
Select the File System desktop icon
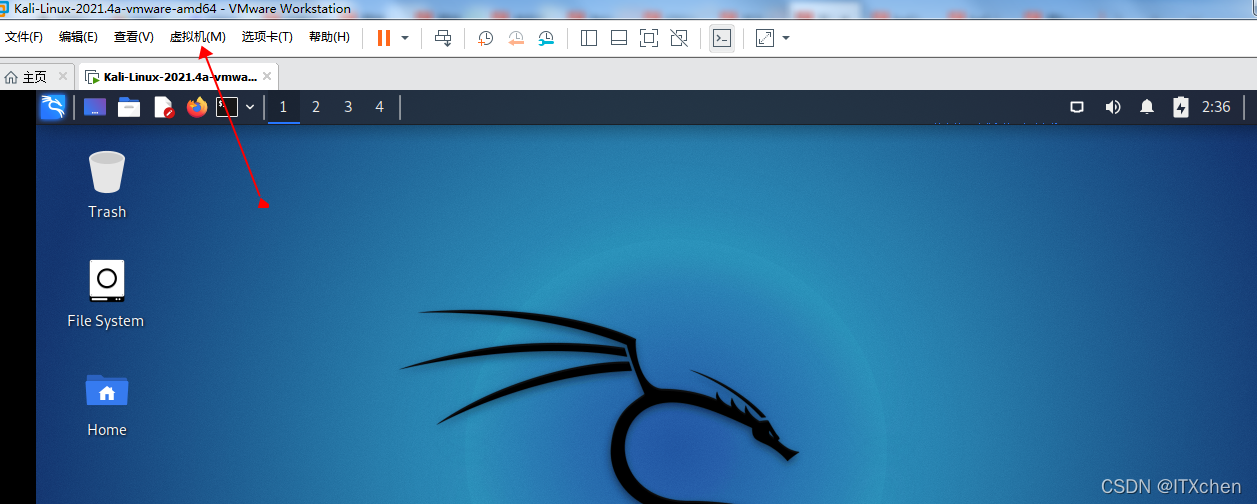tap(105, 294)
